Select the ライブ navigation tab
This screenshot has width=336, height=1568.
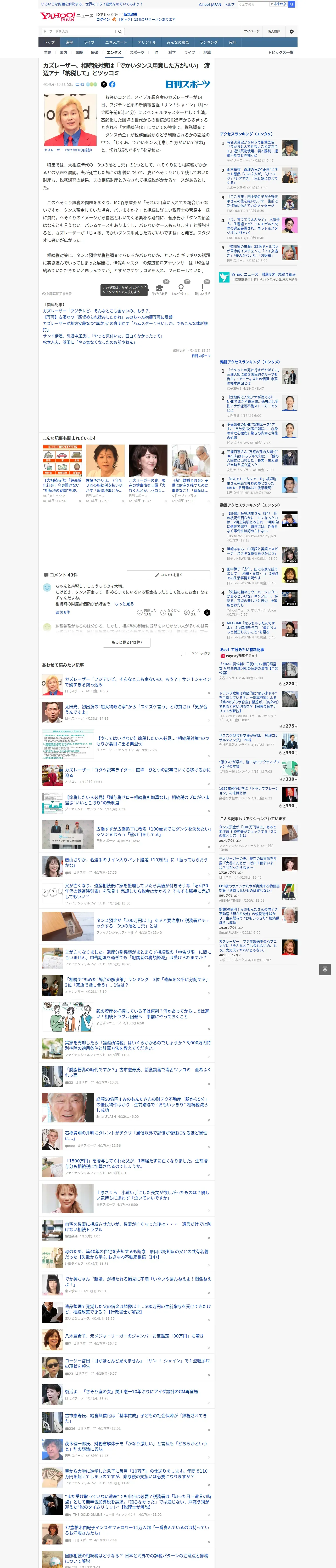(x=89, y=43)
